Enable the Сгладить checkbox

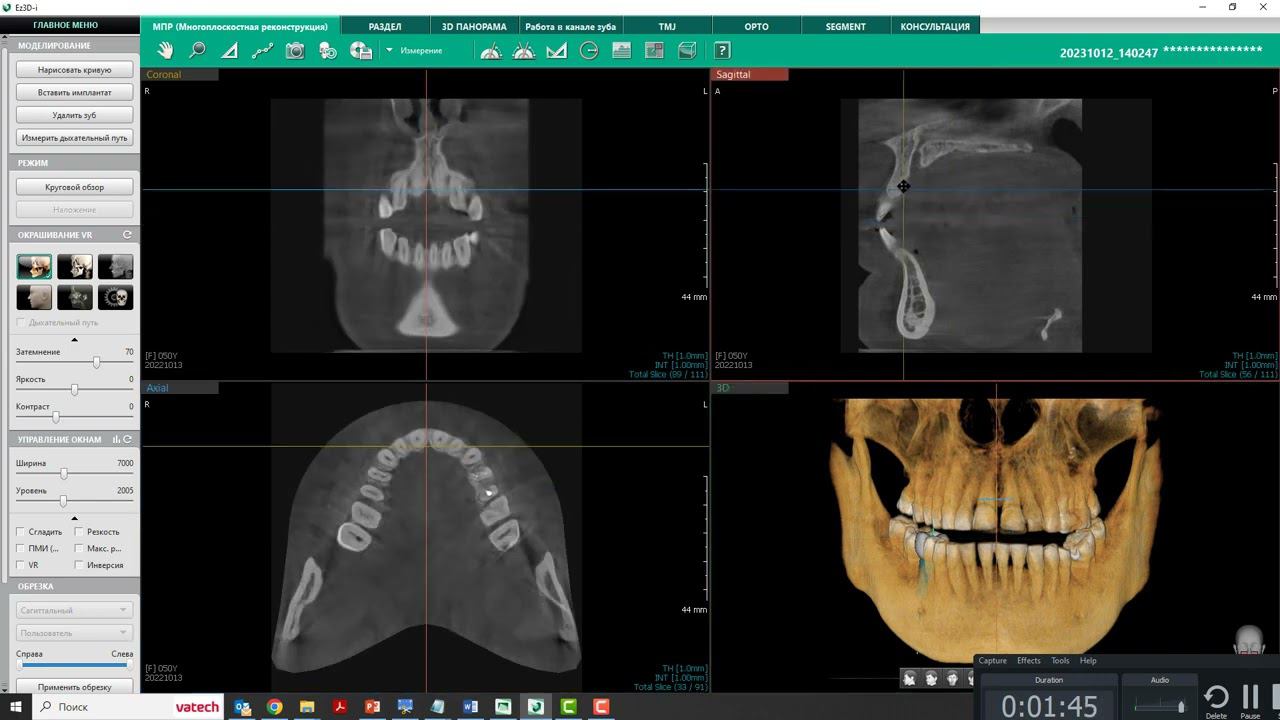pos(21,532)
